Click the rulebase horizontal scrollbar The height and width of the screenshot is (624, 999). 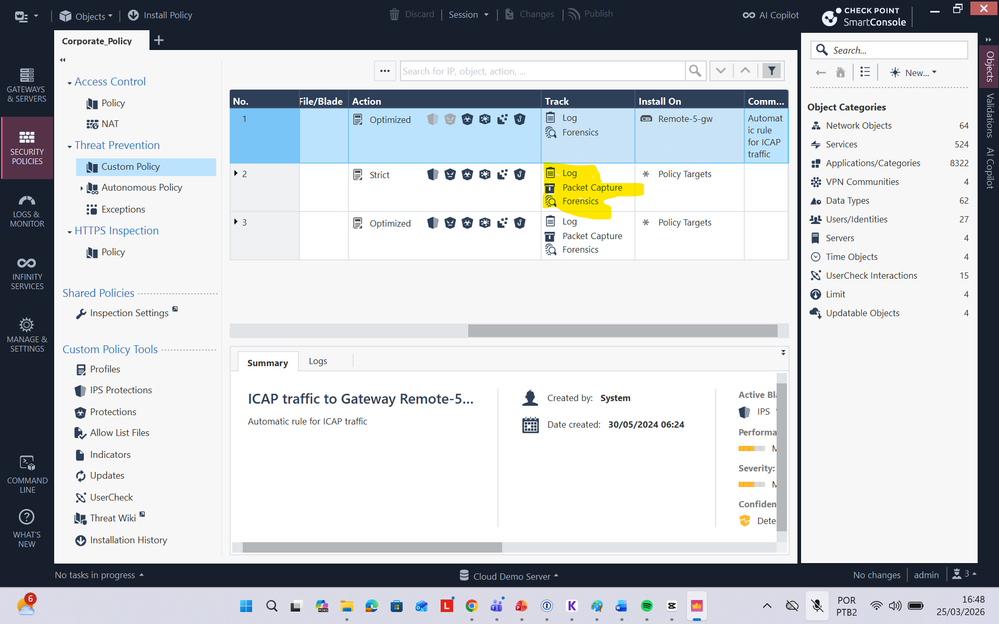point(622,330)
